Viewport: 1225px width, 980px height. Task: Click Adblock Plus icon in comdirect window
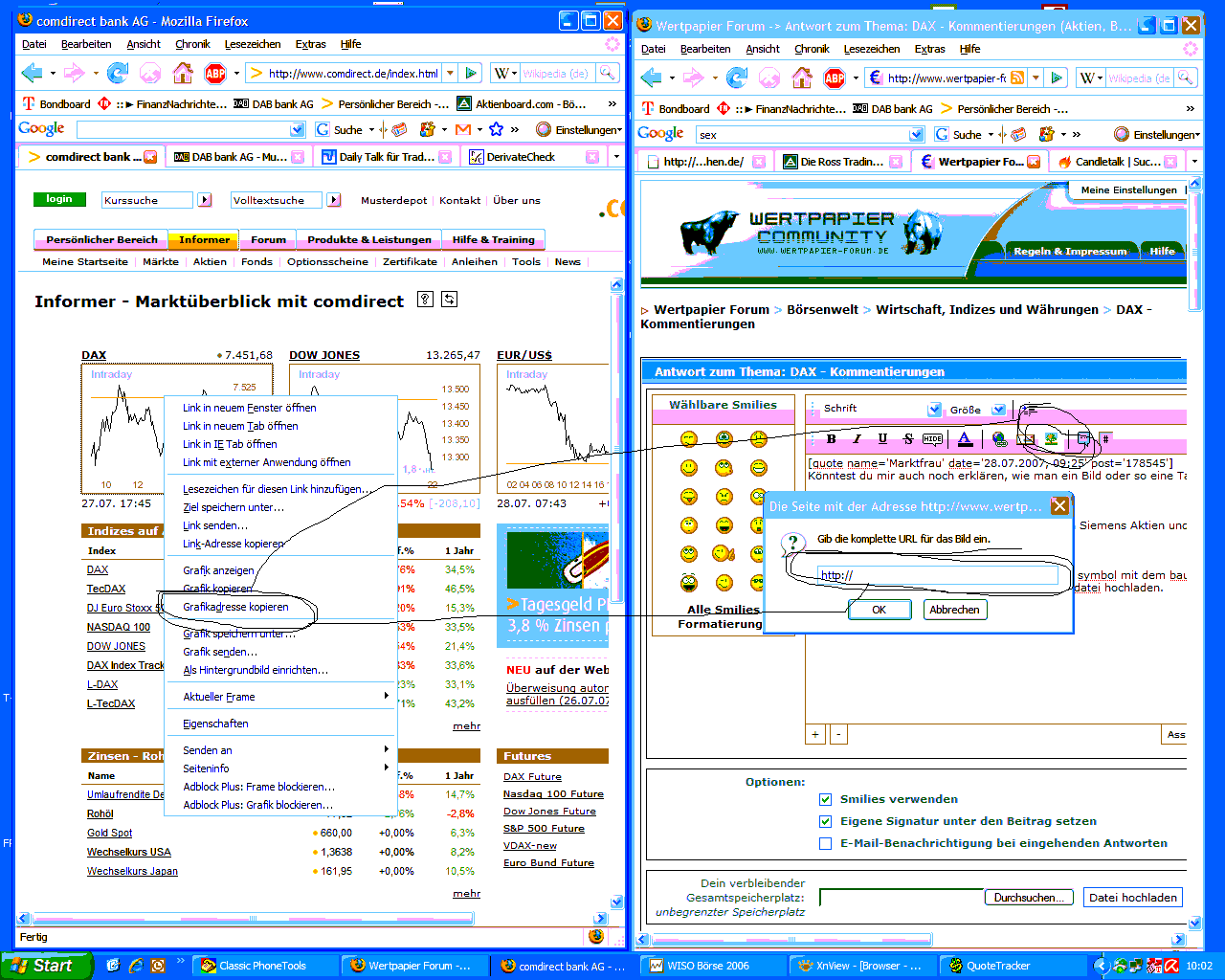(x=215, y=73)
